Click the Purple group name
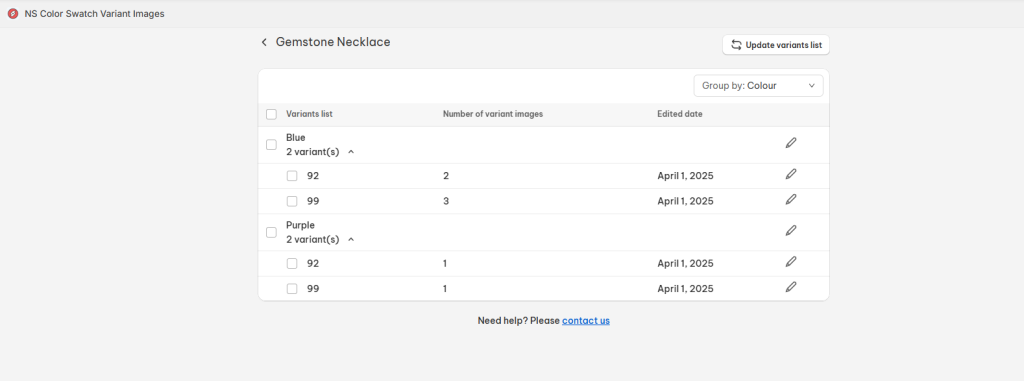Screen dimensions: 1024x381 tap(300, 225)
